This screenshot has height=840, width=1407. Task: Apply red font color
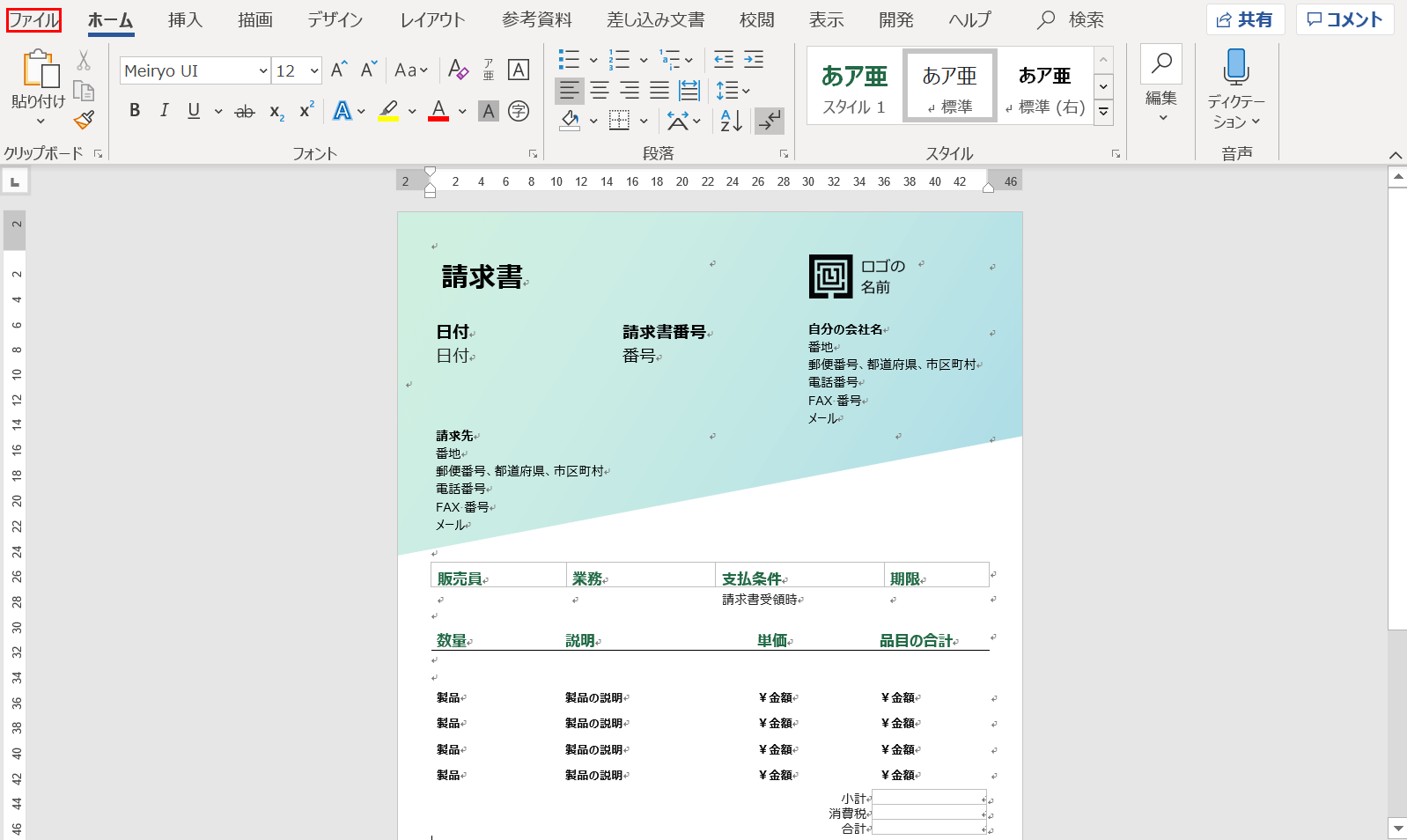[438, 111]
